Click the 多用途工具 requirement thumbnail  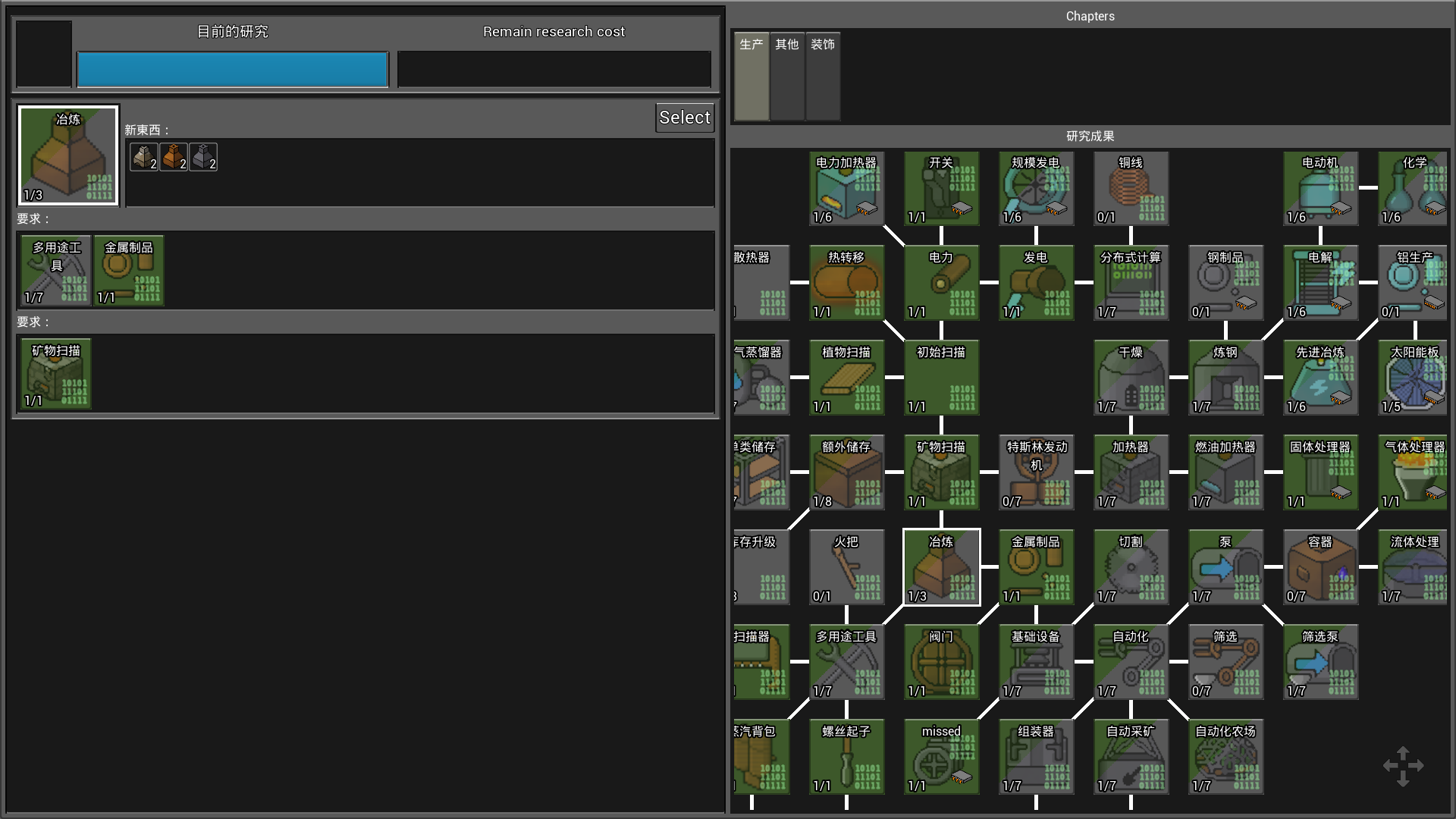(56, 271)
